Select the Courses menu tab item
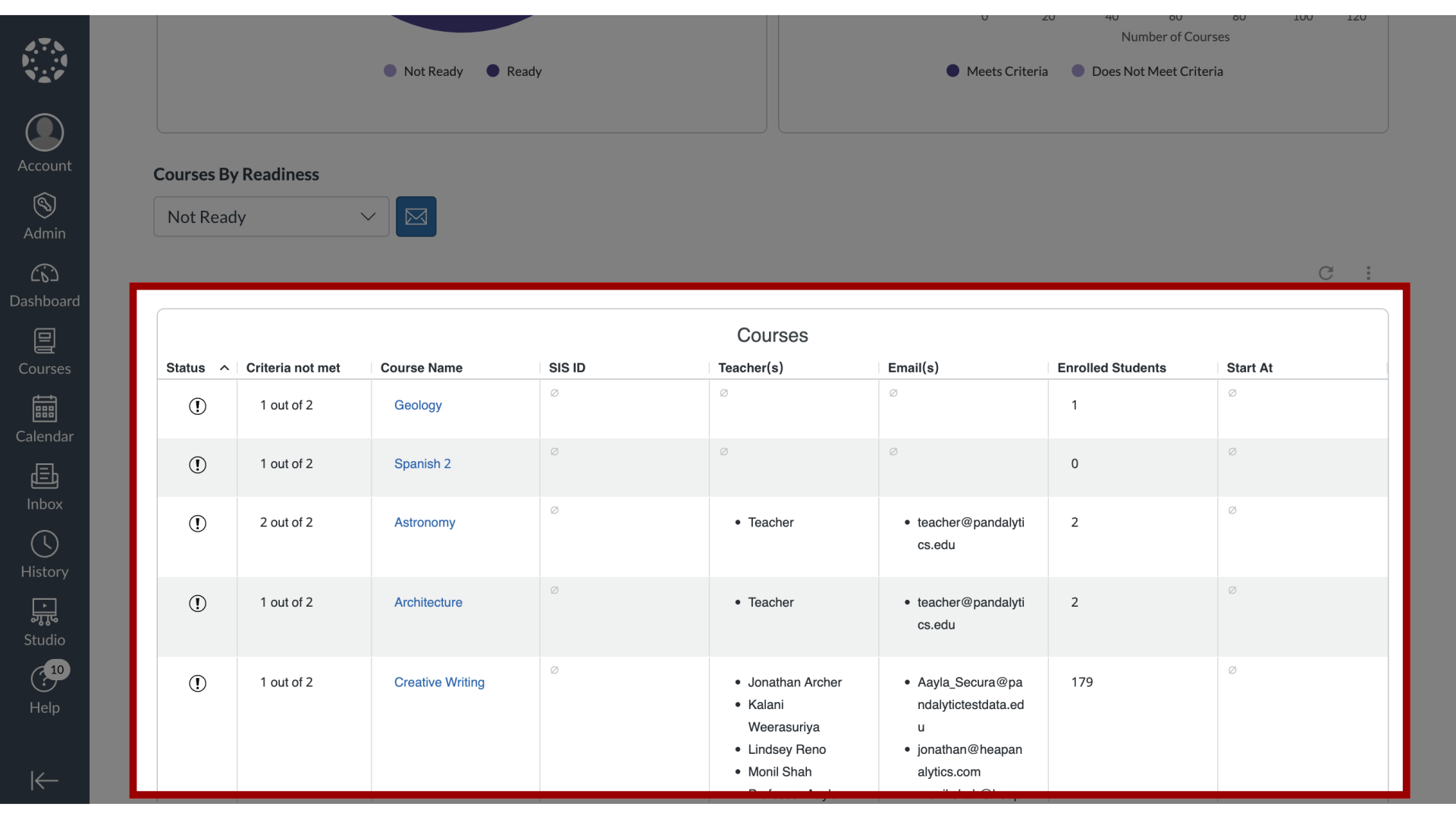 tap(44, 350)
